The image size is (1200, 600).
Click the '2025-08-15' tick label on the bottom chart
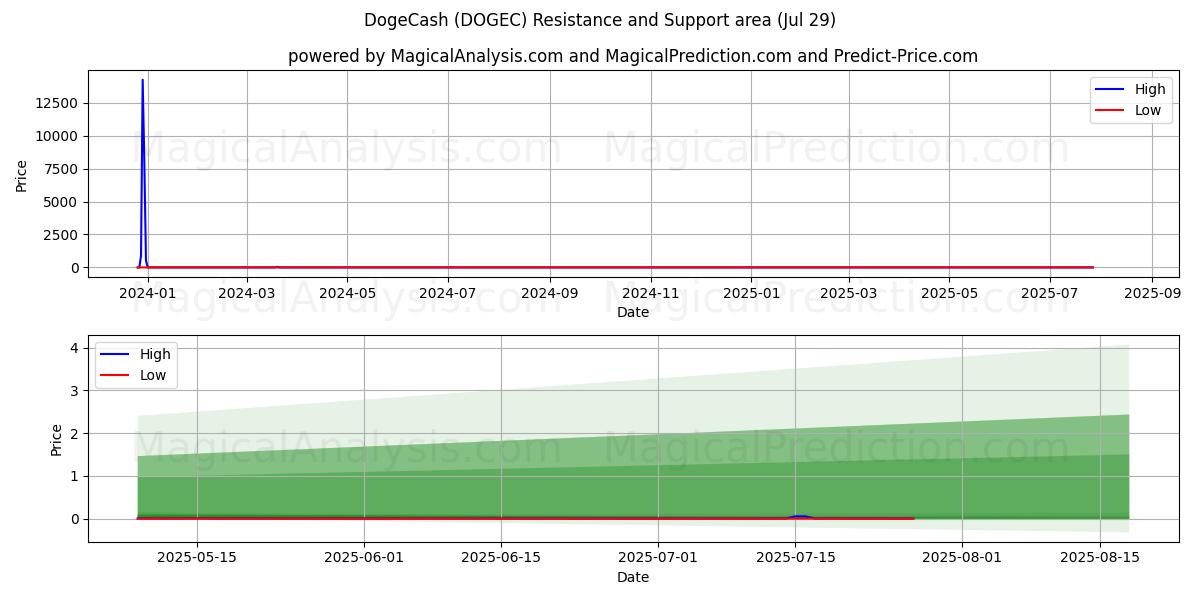(x=1099, y=559)
